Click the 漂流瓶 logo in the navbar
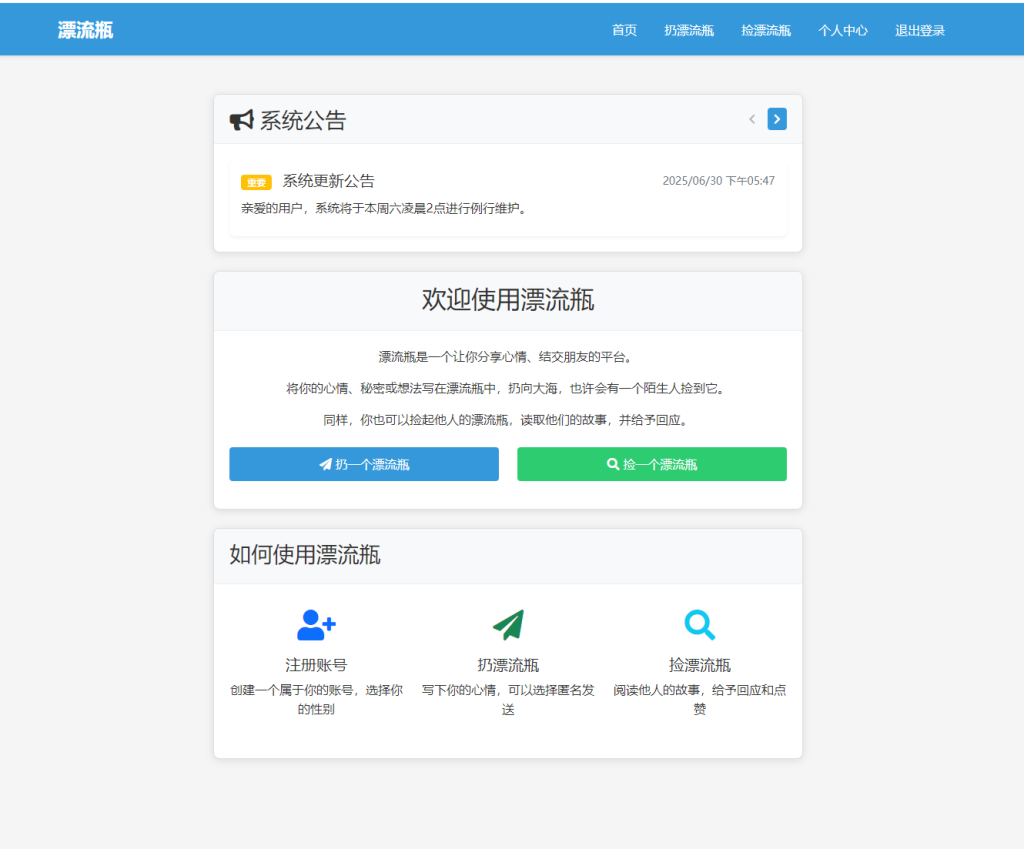 click(x=85, y=29)
